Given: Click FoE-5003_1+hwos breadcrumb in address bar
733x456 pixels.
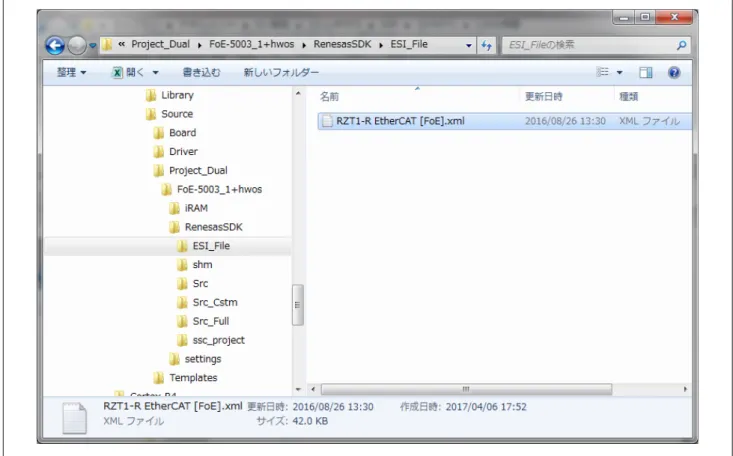Looking at the screenshot, I should point(252,44).
